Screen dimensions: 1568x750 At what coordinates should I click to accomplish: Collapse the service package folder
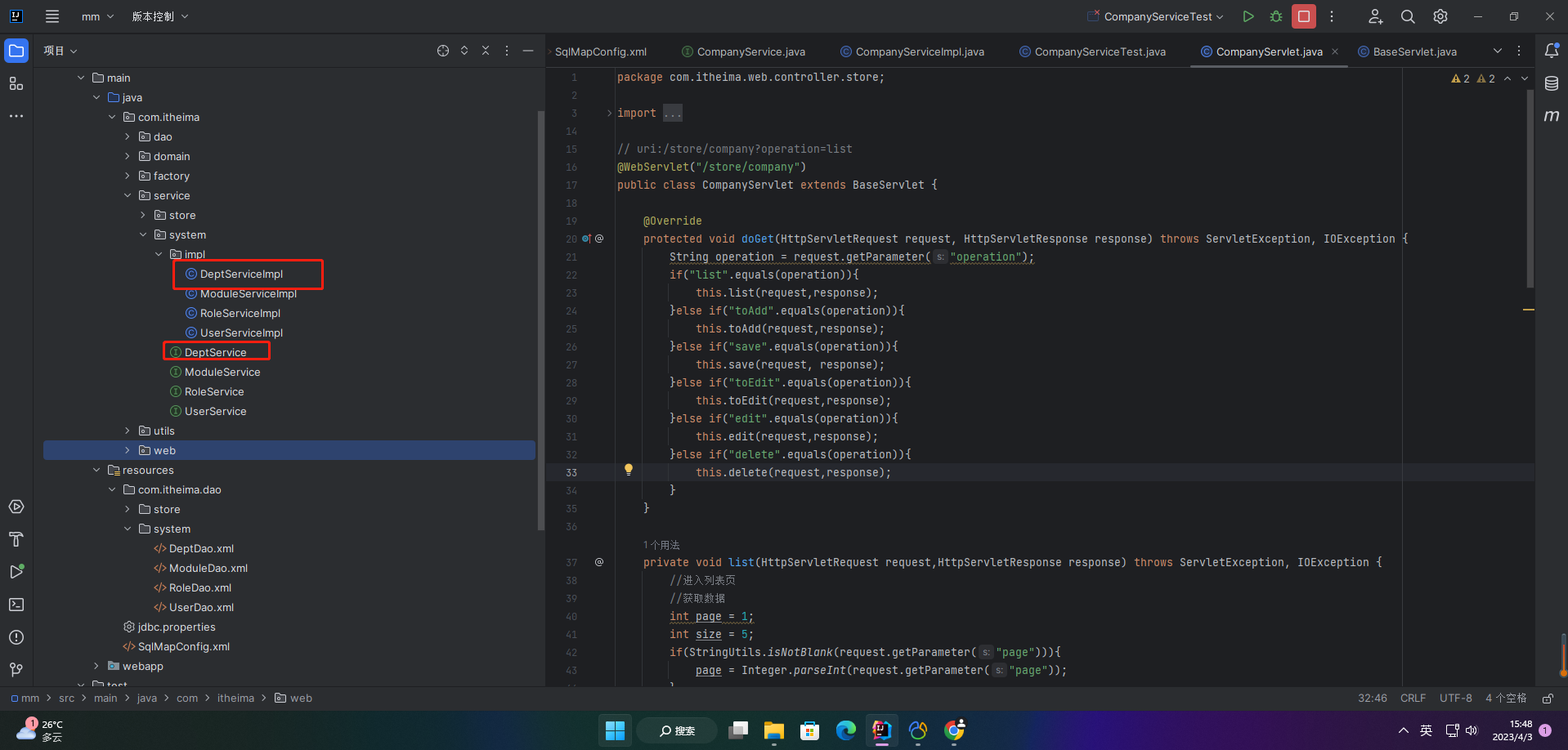[128, 195]
